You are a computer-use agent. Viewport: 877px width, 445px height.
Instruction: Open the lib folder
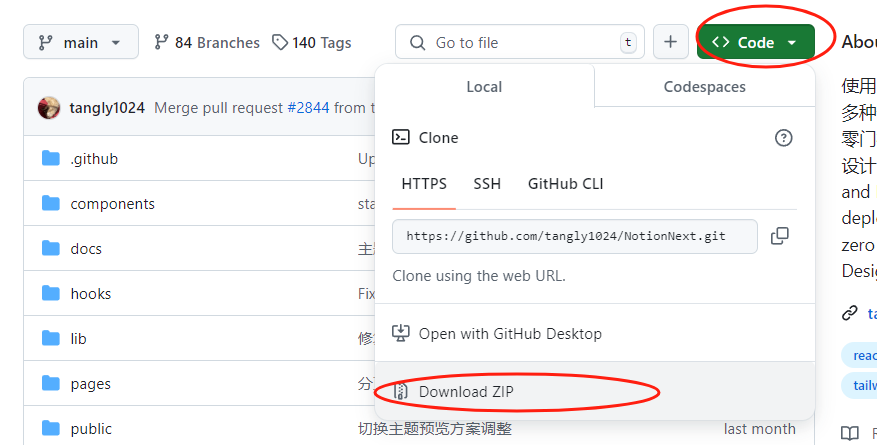point(78,339)
